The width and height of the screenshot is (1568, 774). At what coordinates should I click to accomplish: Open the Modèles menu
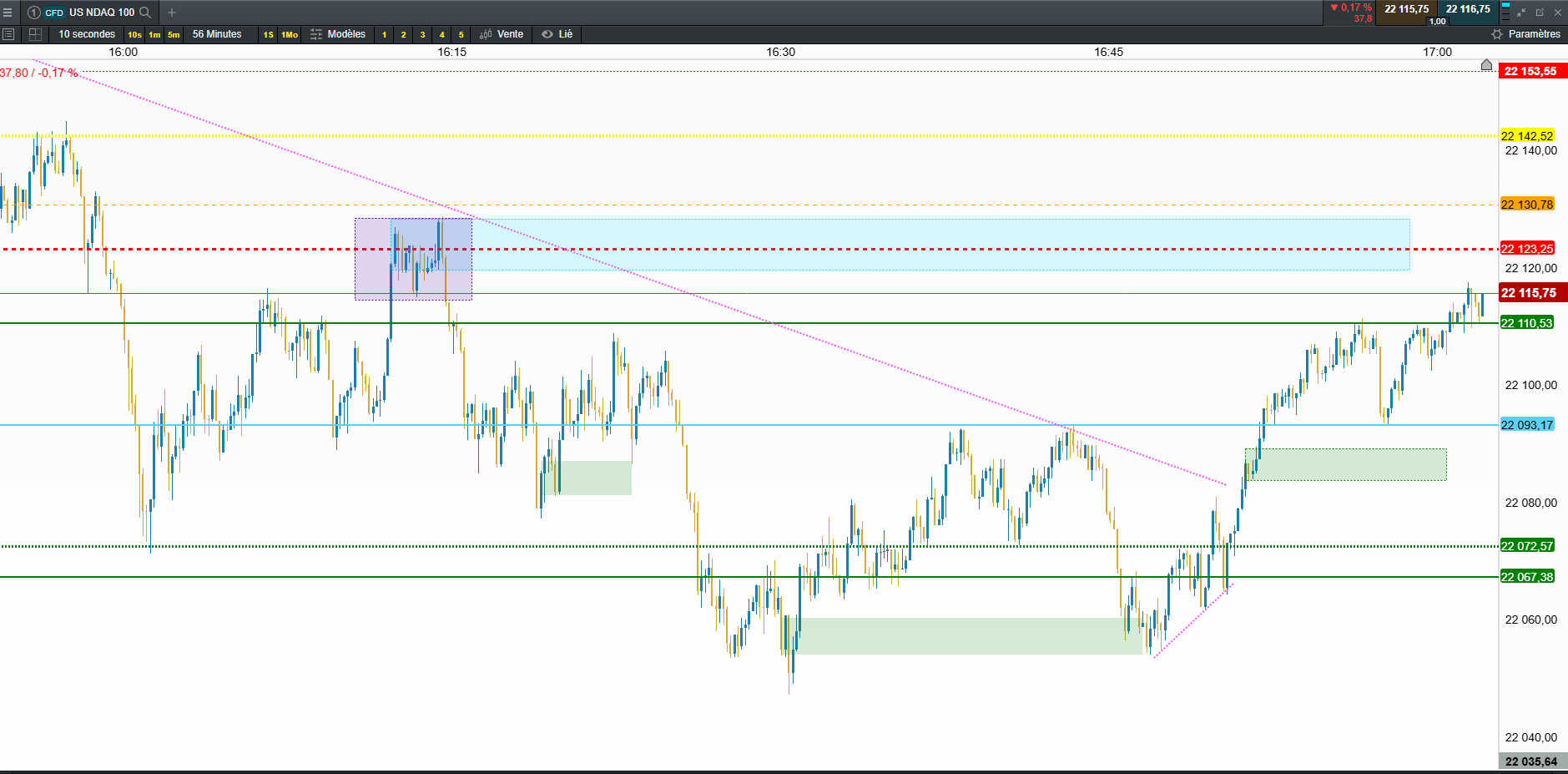pos(346,34)
